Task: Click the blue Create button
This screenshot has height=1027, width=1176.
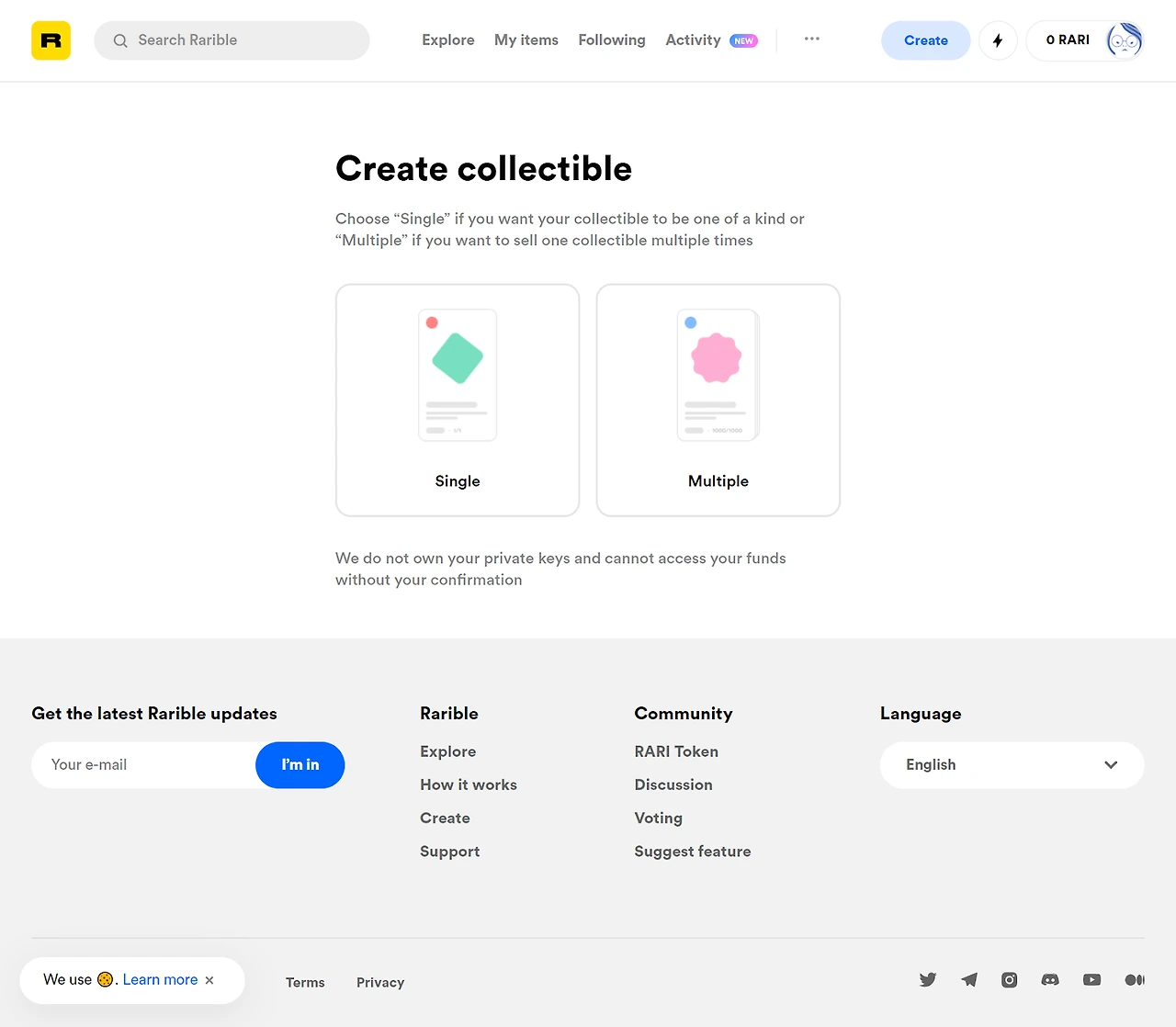Action: (926, 40)
